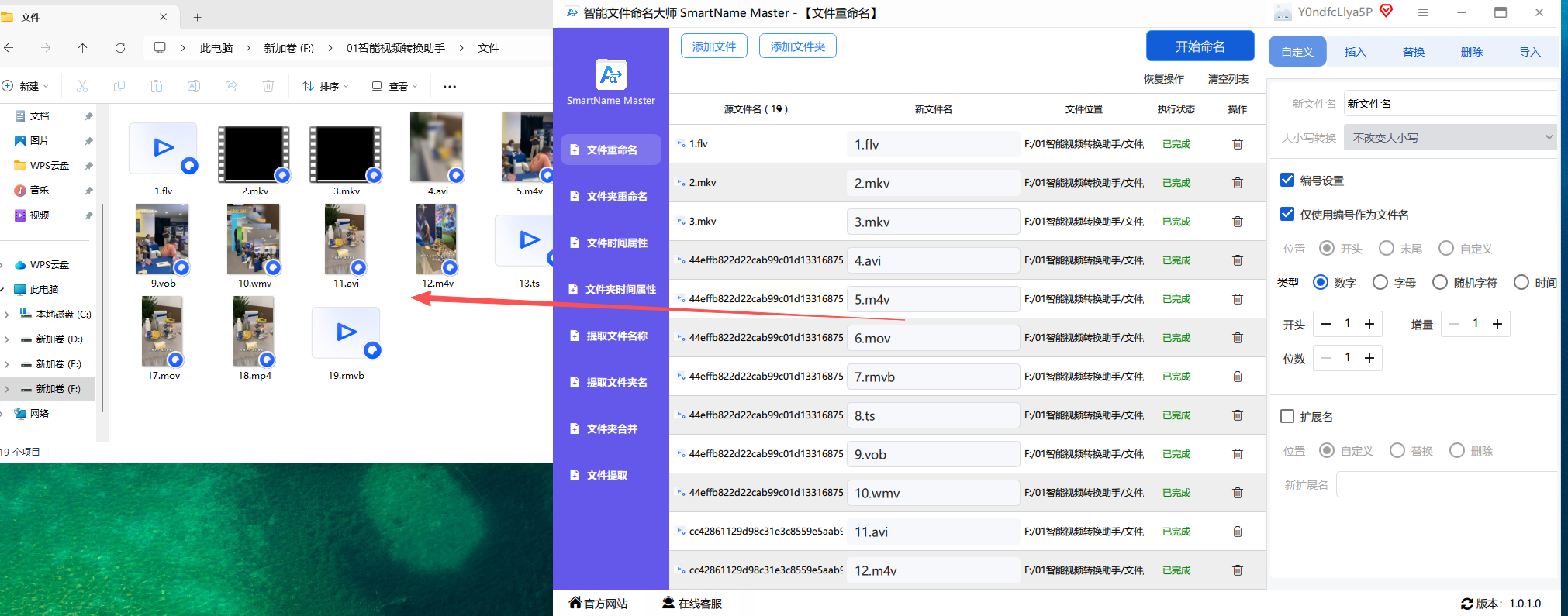The width and height of the screenshot is (1568, 616).
Task: Click the 开始命名 button
Action: pos(1200,46)
